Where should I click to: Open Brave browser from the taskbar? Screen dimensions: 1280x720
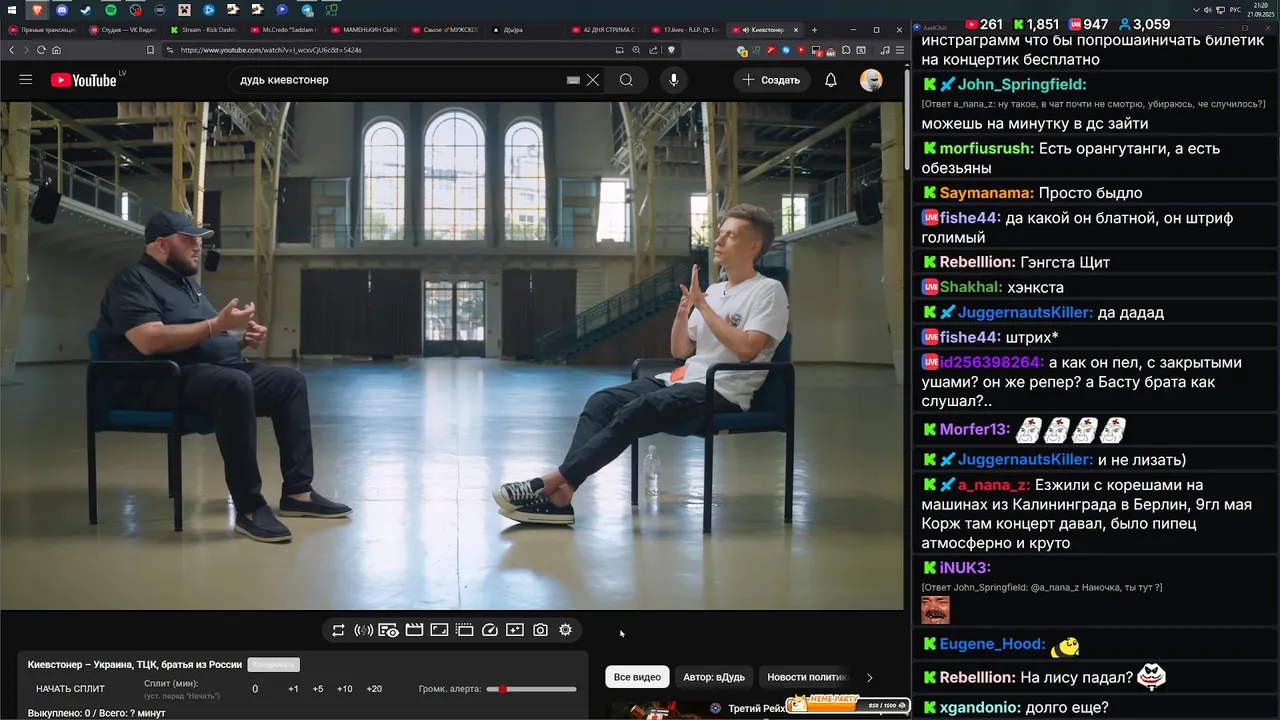pos(37,10)
